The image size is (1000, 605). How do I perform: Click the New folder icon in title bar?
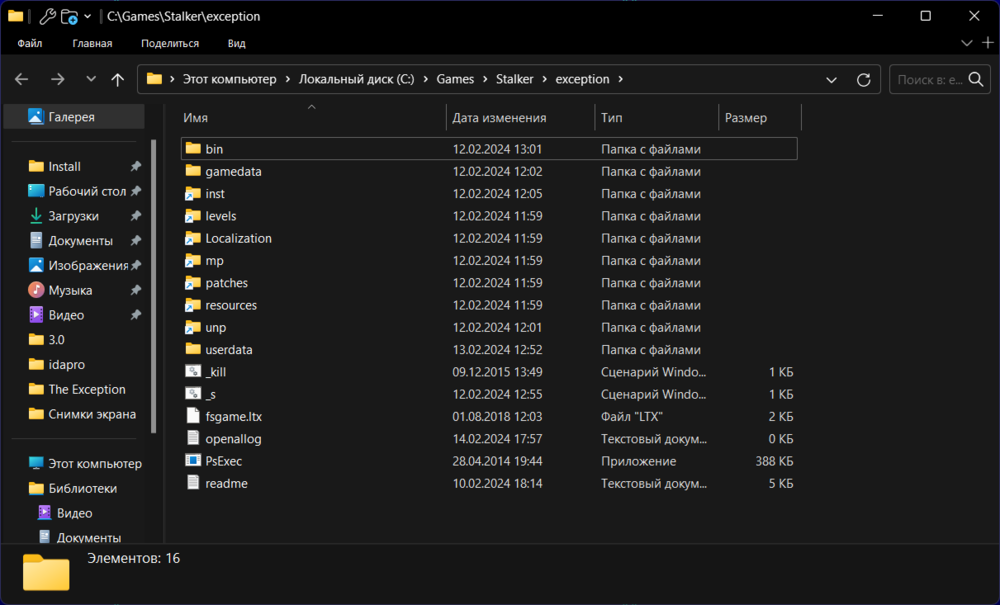point(69,16)
